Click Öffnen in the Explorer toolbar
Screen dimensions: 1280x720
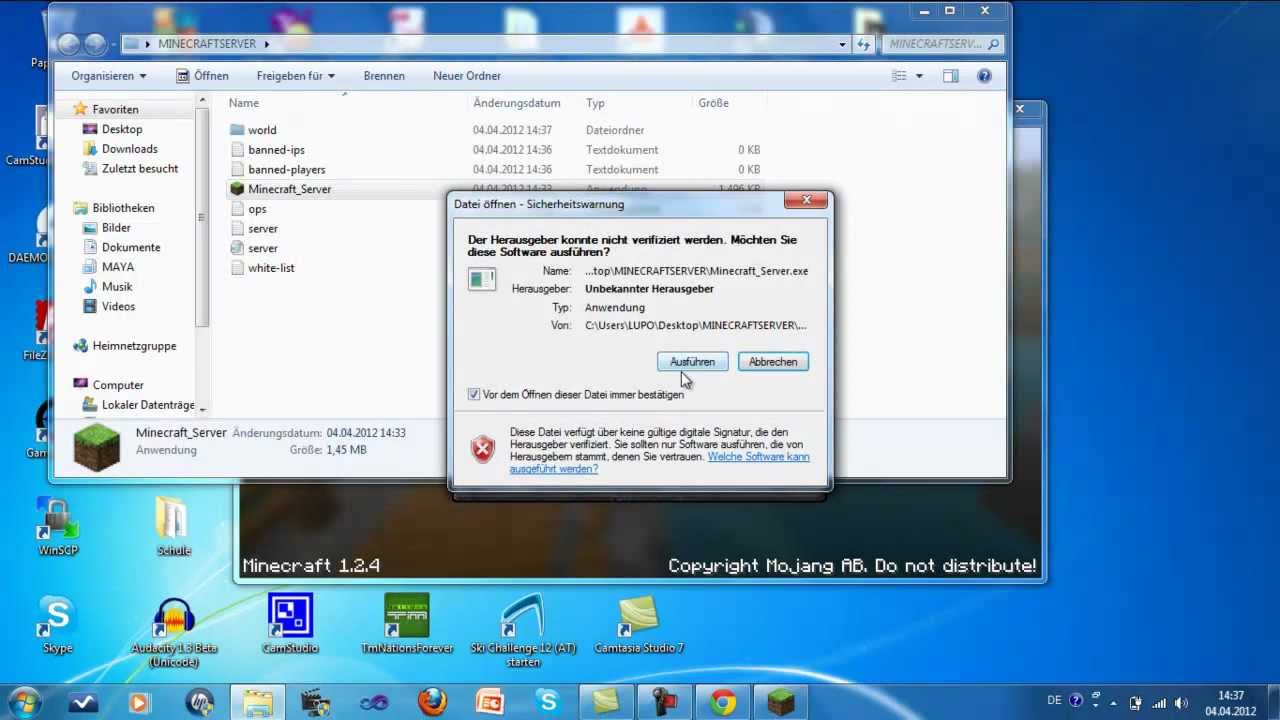pyautogui.click(x=202, y=76)
